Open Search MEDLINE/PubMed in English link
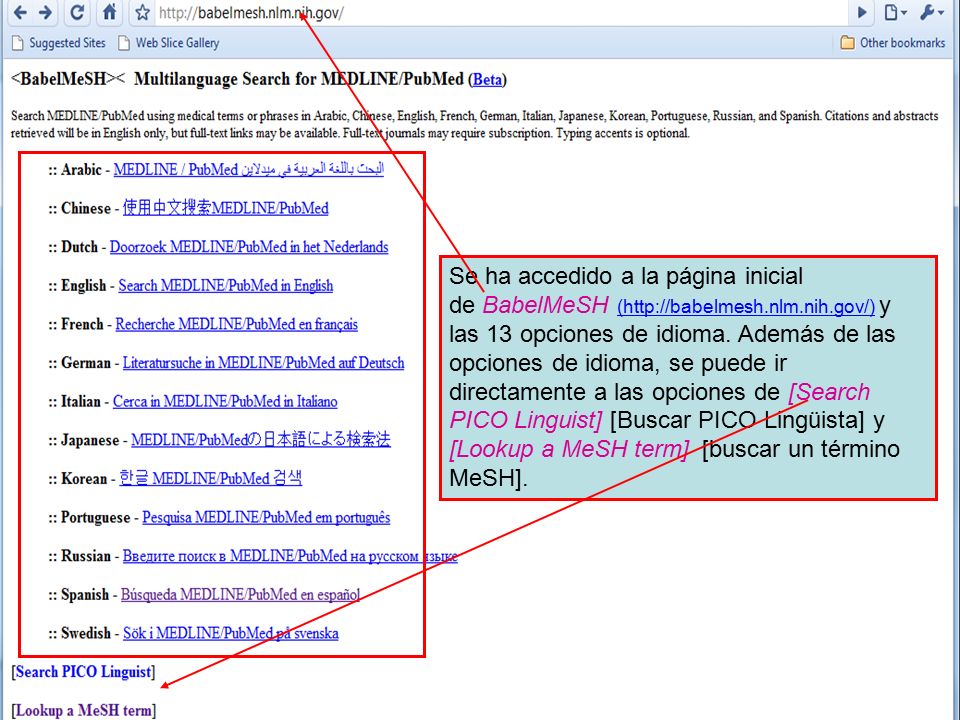Viewport: 960px width, 720px height. point(225,285)
